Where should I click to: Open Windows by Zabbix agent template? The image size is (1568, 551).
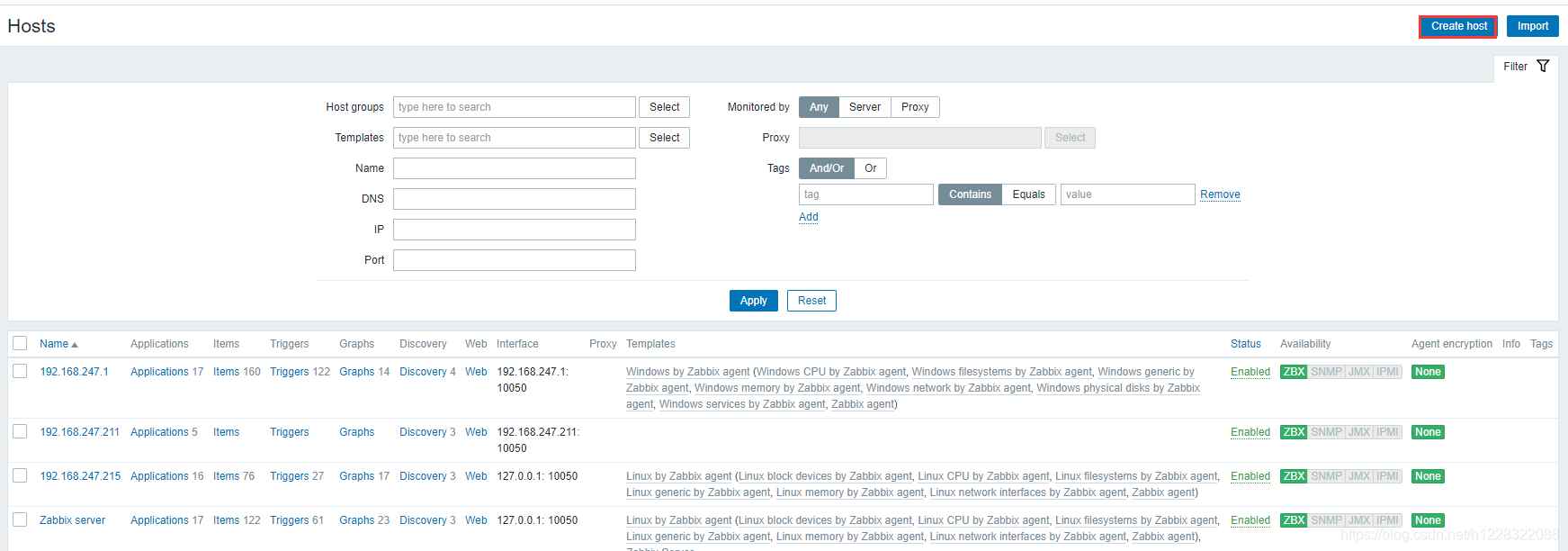687,372
